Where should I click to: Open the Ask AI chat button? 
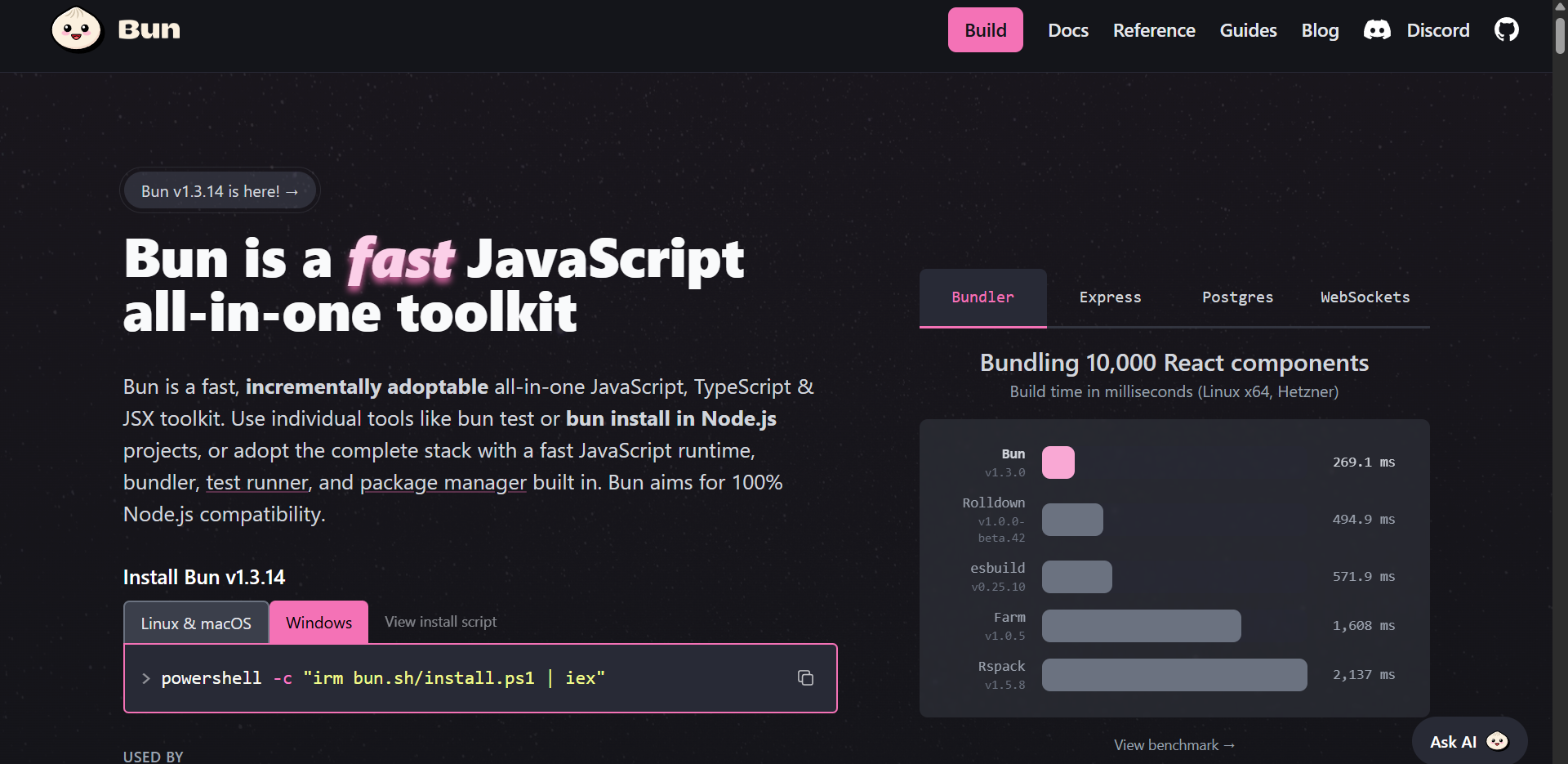[1469, 741]
